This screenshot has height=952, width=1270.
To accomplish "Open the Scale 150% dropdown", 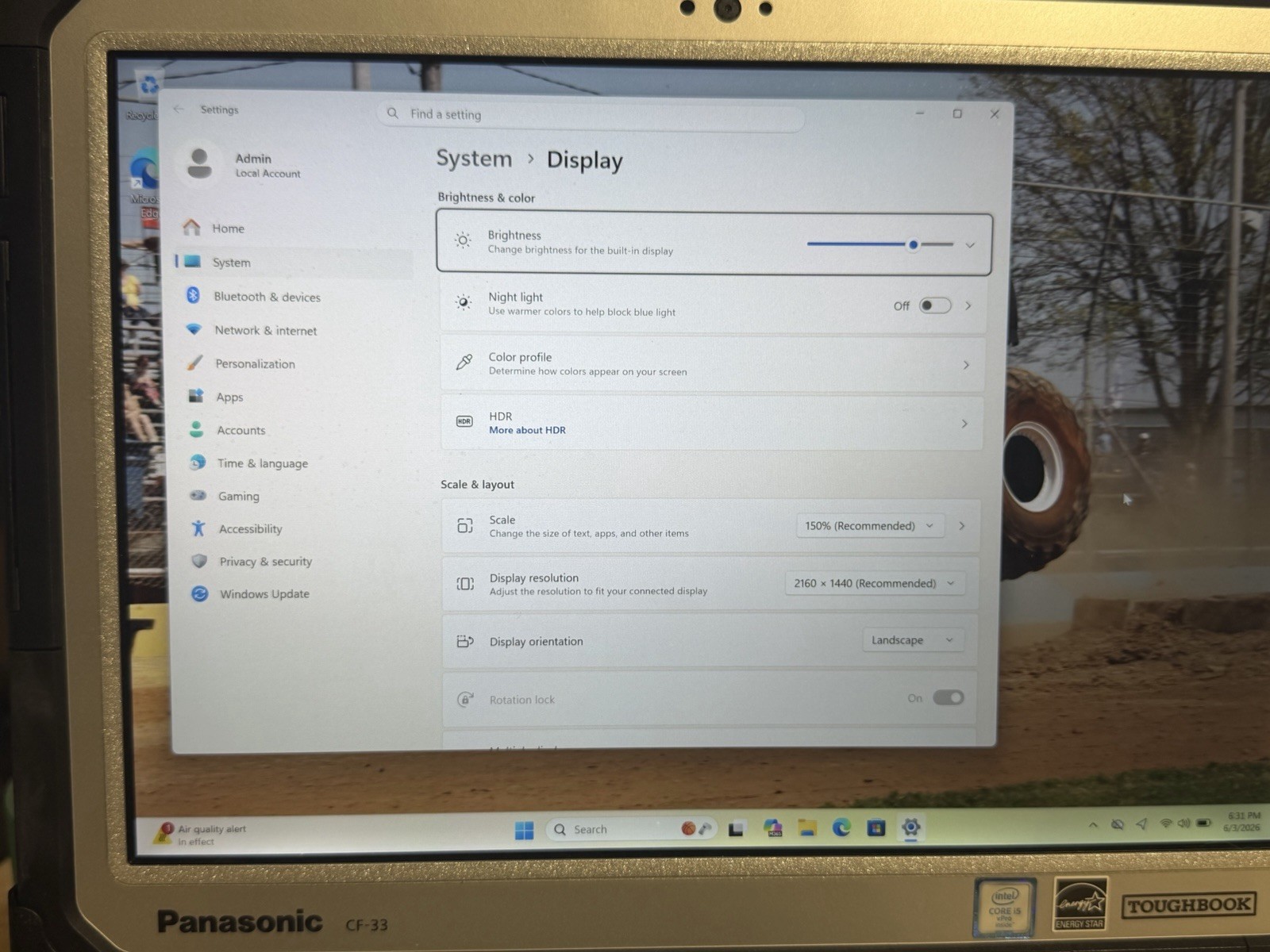I will pyautogui.click(x=870, y=526).
